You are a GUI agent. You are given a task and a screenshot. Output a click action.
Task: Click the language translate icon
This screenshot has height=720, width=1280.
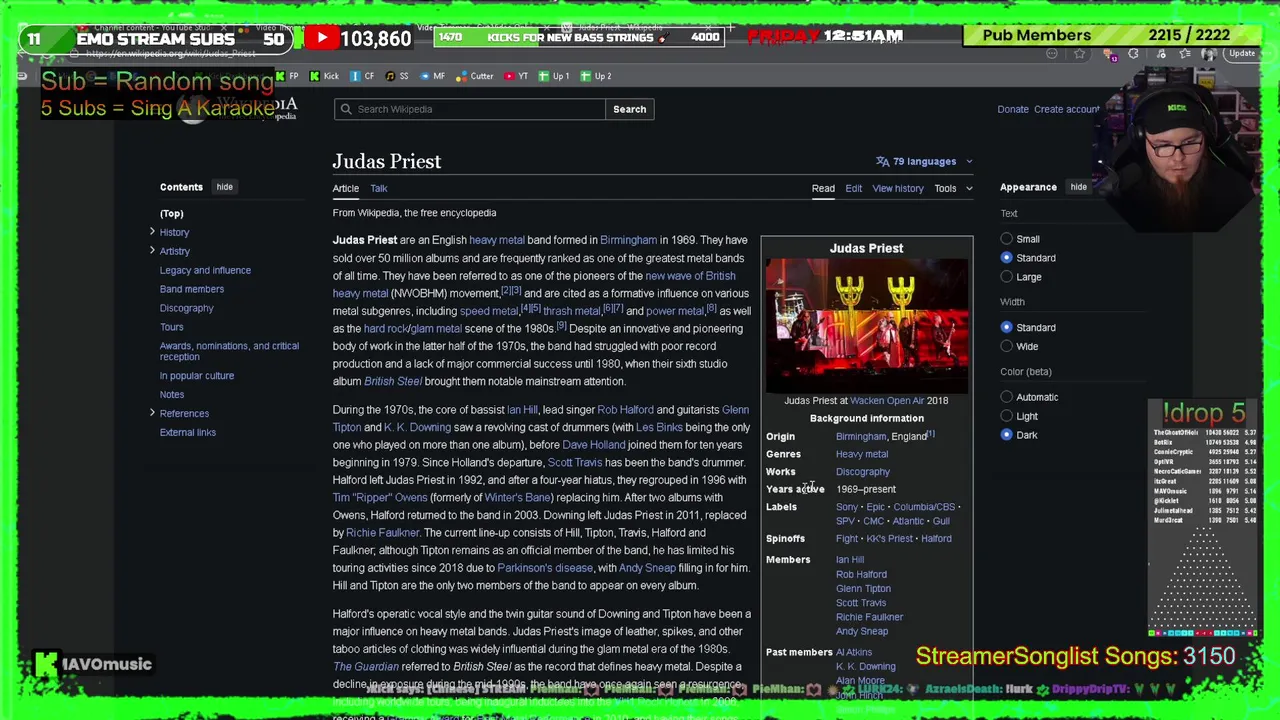click(x=882, y=161)
